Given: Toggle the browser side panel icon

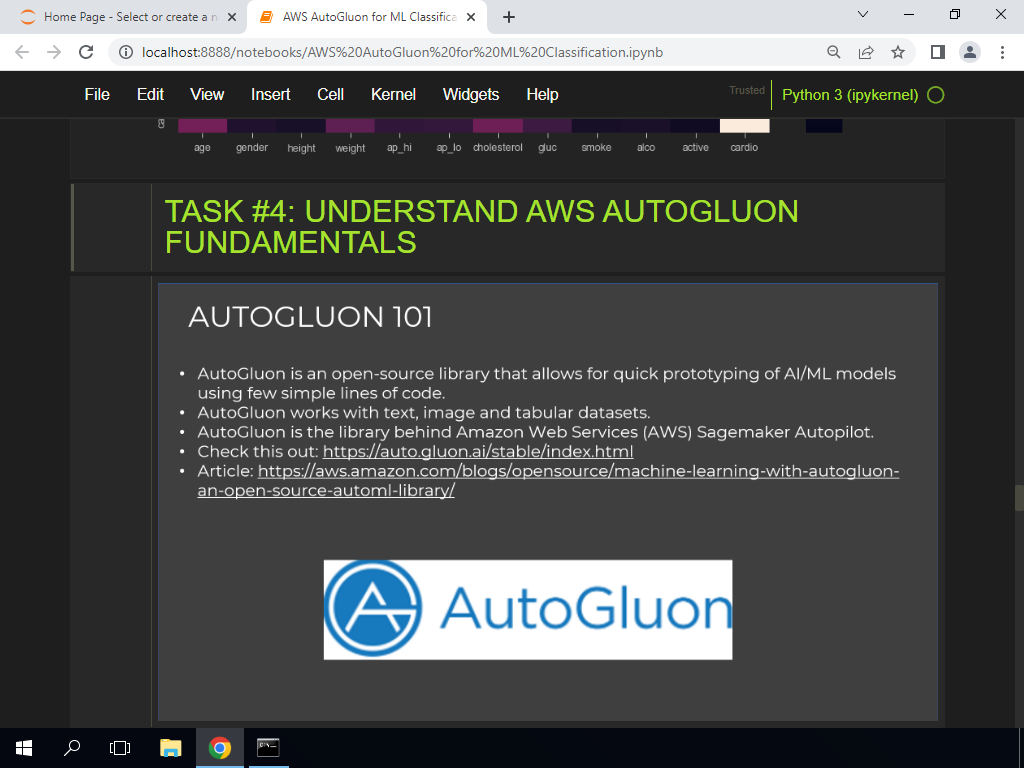Looking at the screenshot, I should pos(938,52).
